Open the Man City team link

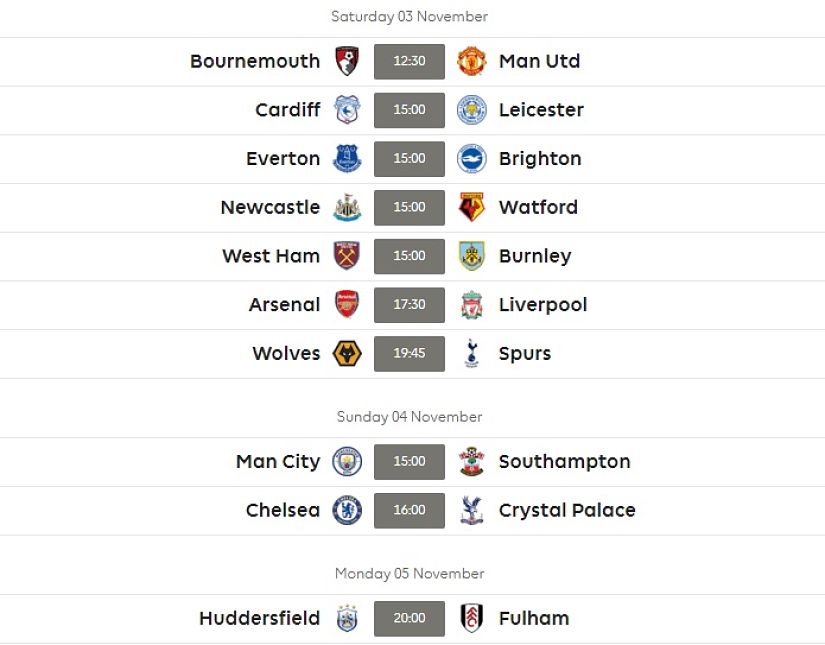(278, 461)
